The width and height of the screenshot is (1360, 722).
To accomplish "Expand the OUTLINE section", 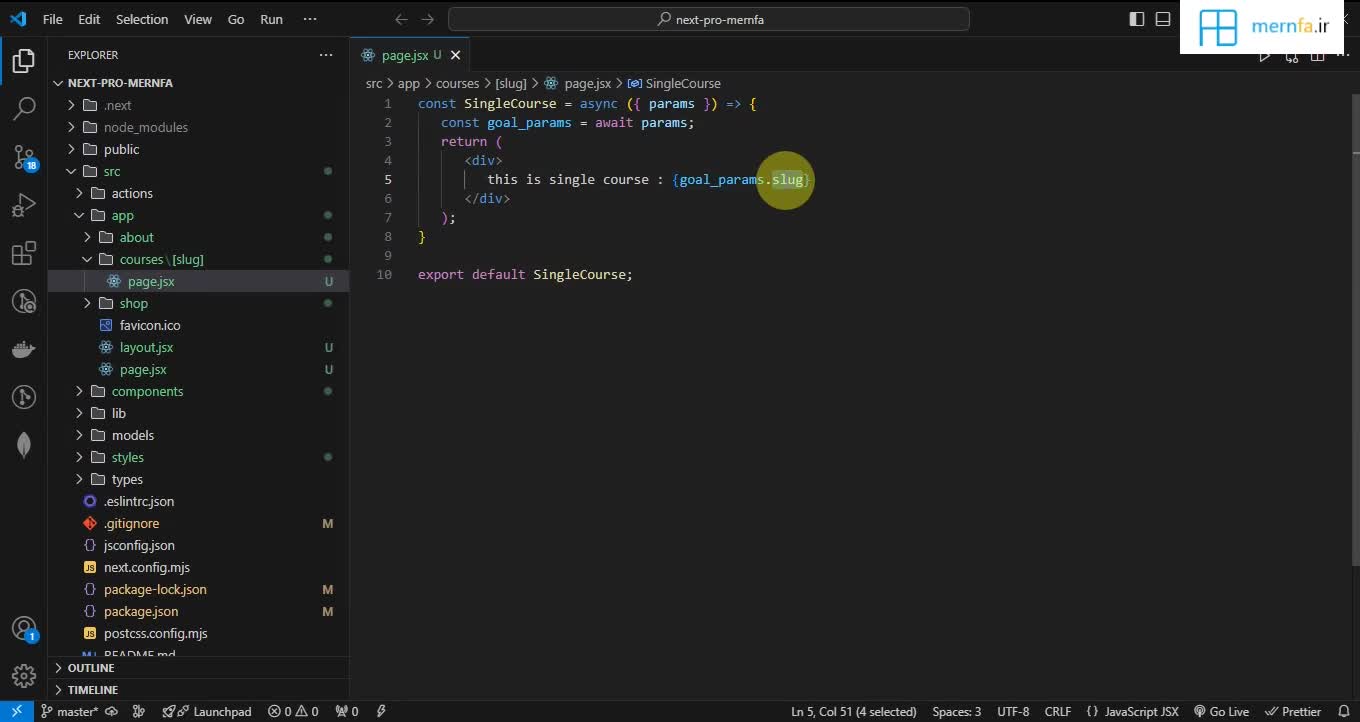I will 90,668.
